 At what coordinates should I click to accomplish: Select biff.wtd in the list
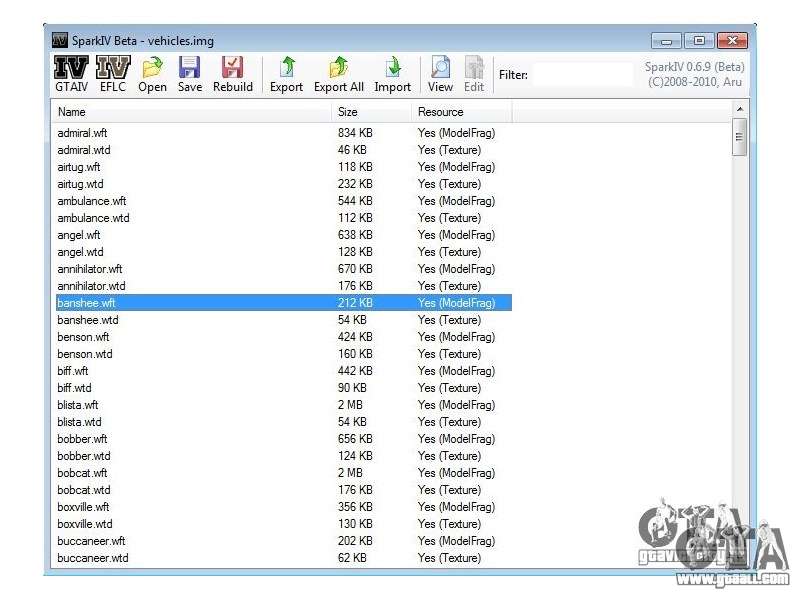(x=74, y=388)
